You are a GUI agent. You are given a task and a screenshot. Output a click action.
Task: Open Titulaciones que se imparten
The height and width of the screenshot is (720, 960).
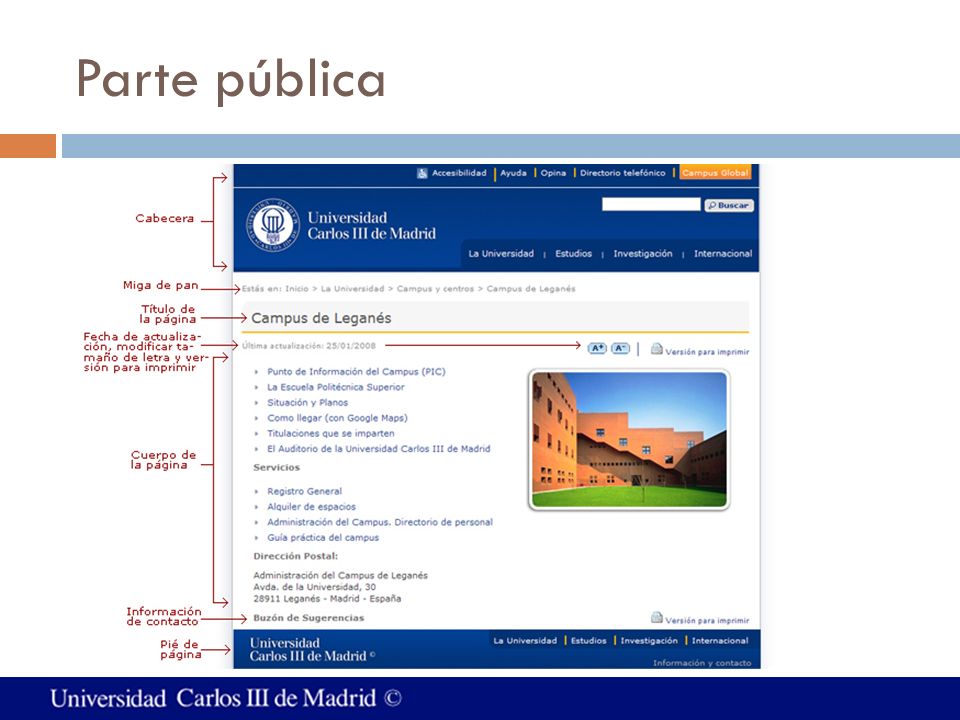pyautogui.click(x=331, y=433)
